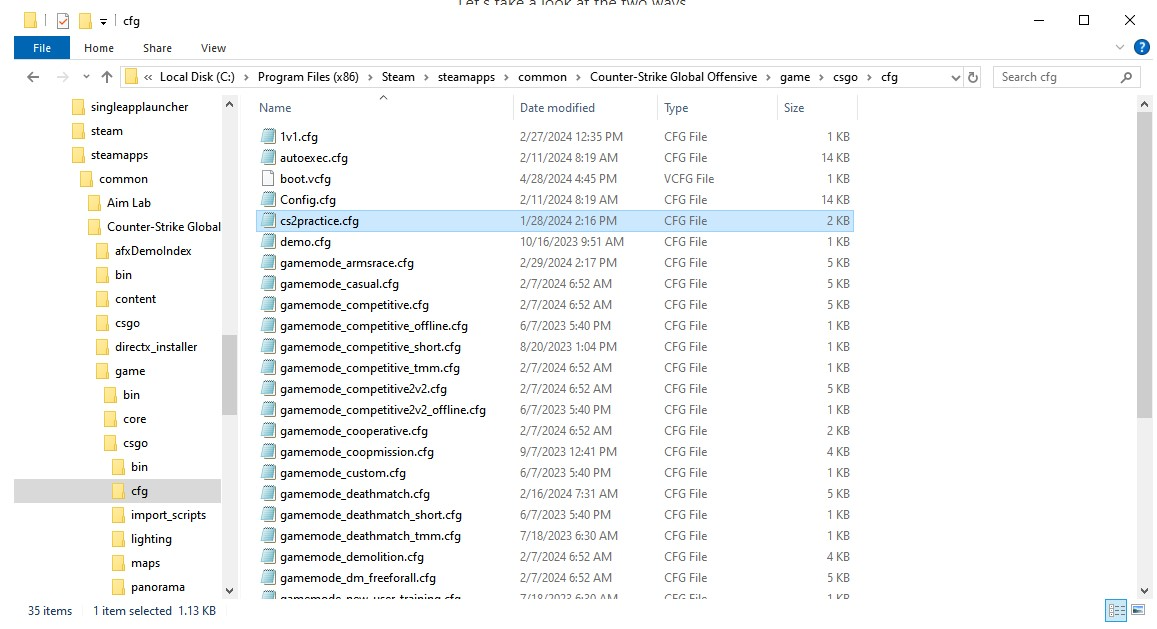This screenshot has height=629, width=1157.
Task: Switch to large icons view layout
Action: (1138, 611)
